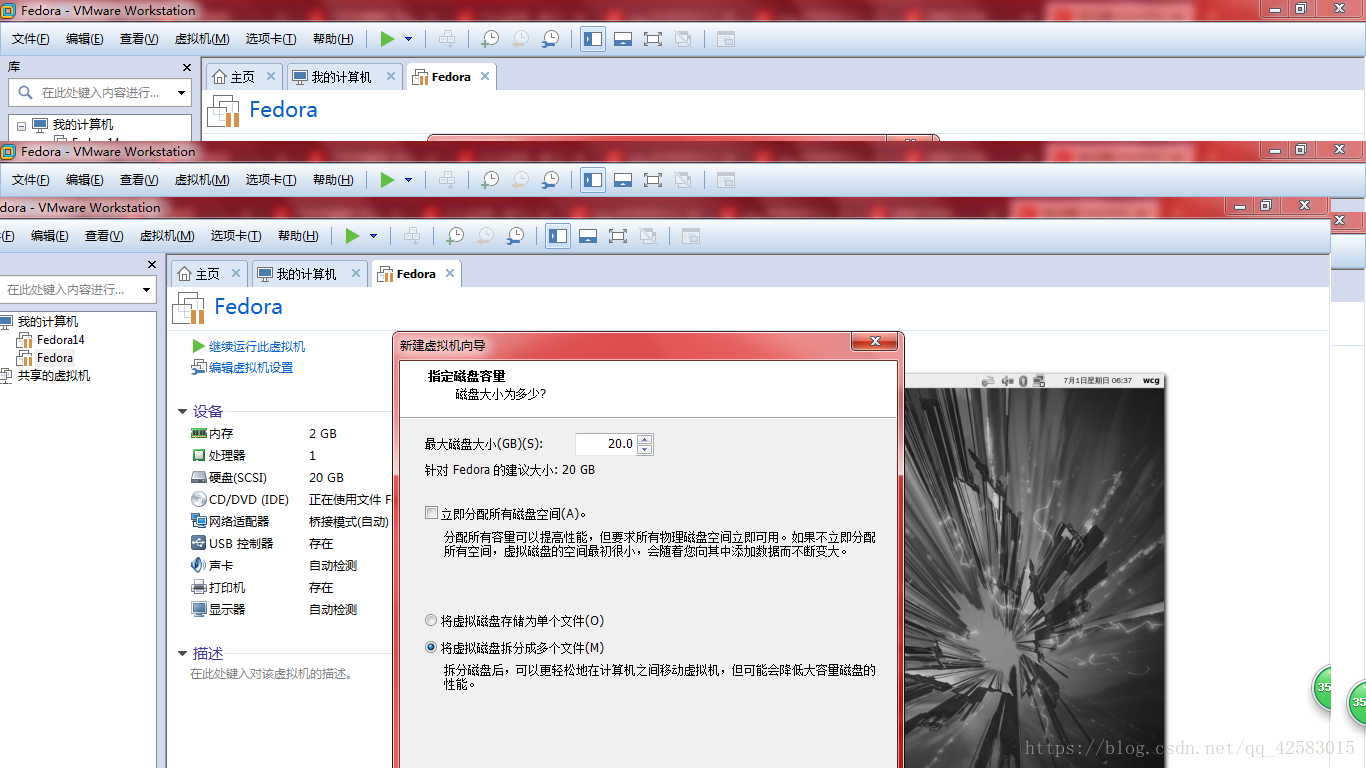Open 虚拟机(M) menu in front window
The width and height of the screenshot is (1366, 768).
click(167, 236)
